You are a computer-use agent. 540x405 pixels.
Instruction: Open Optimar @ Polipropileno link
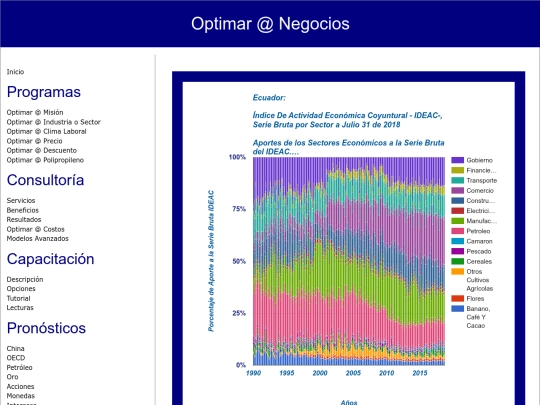45,160
